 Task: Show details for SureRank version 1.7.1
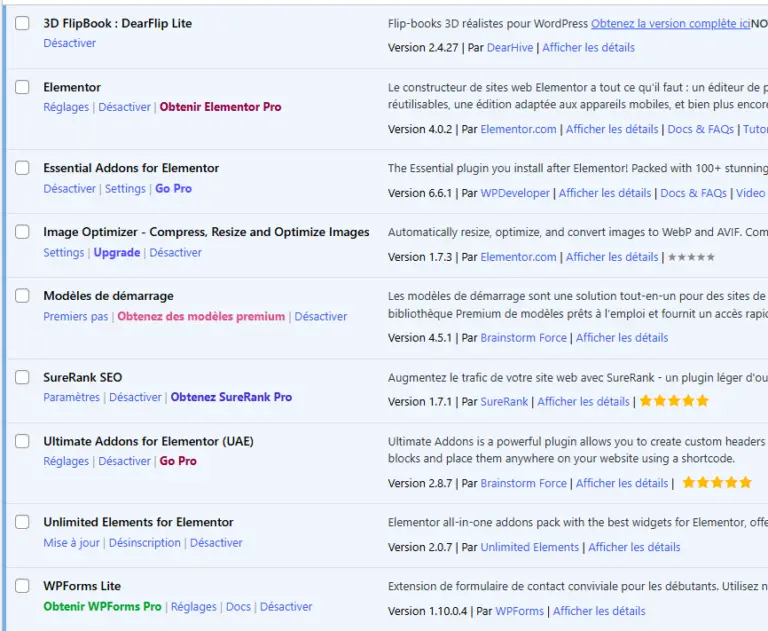pos(583,402)
